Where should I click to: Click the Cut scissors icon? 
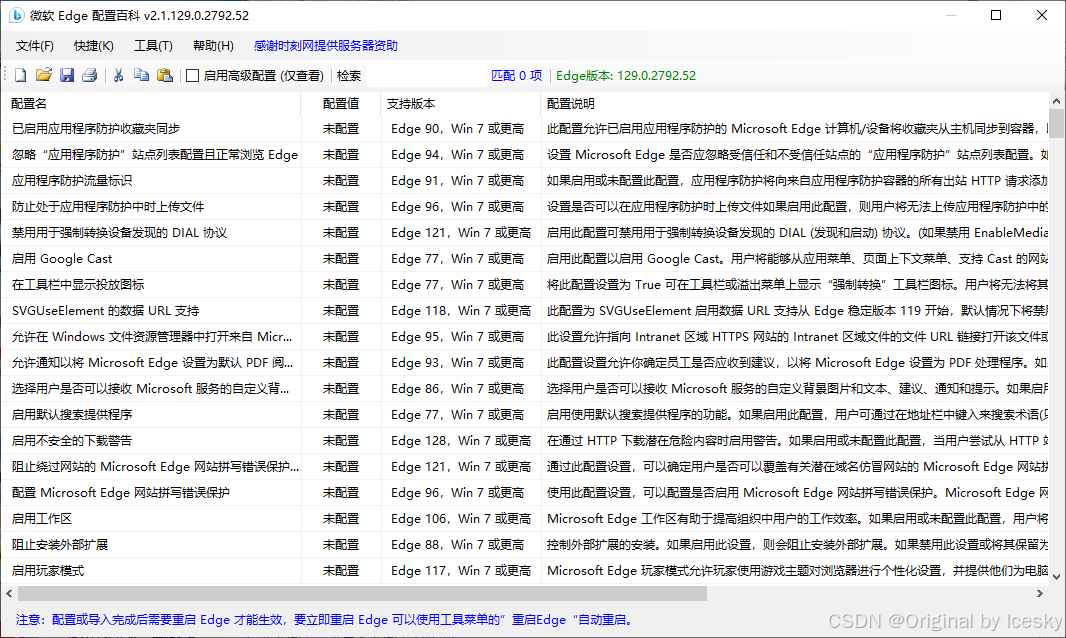pyautogui.click(x=118, y=75)
